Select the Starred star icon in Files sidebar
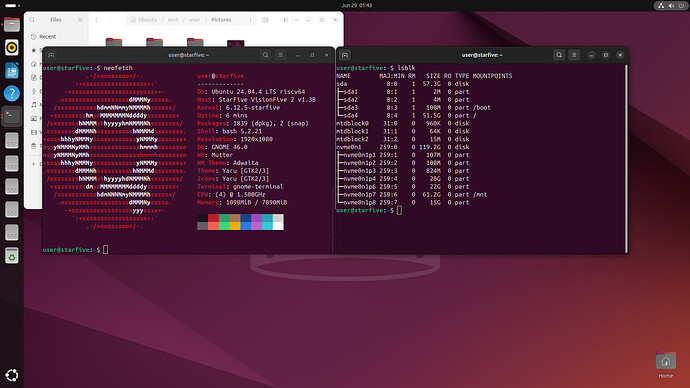690x388 pixels. (x=34, y=50)
